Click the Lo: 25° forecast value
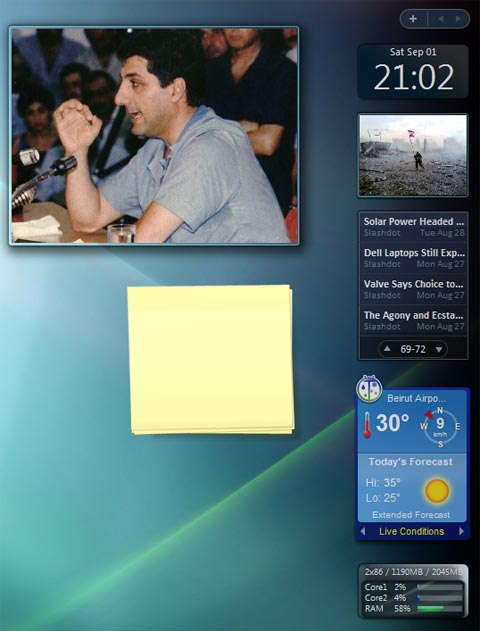Screen dimensions: 480x631 coord(383,498)
